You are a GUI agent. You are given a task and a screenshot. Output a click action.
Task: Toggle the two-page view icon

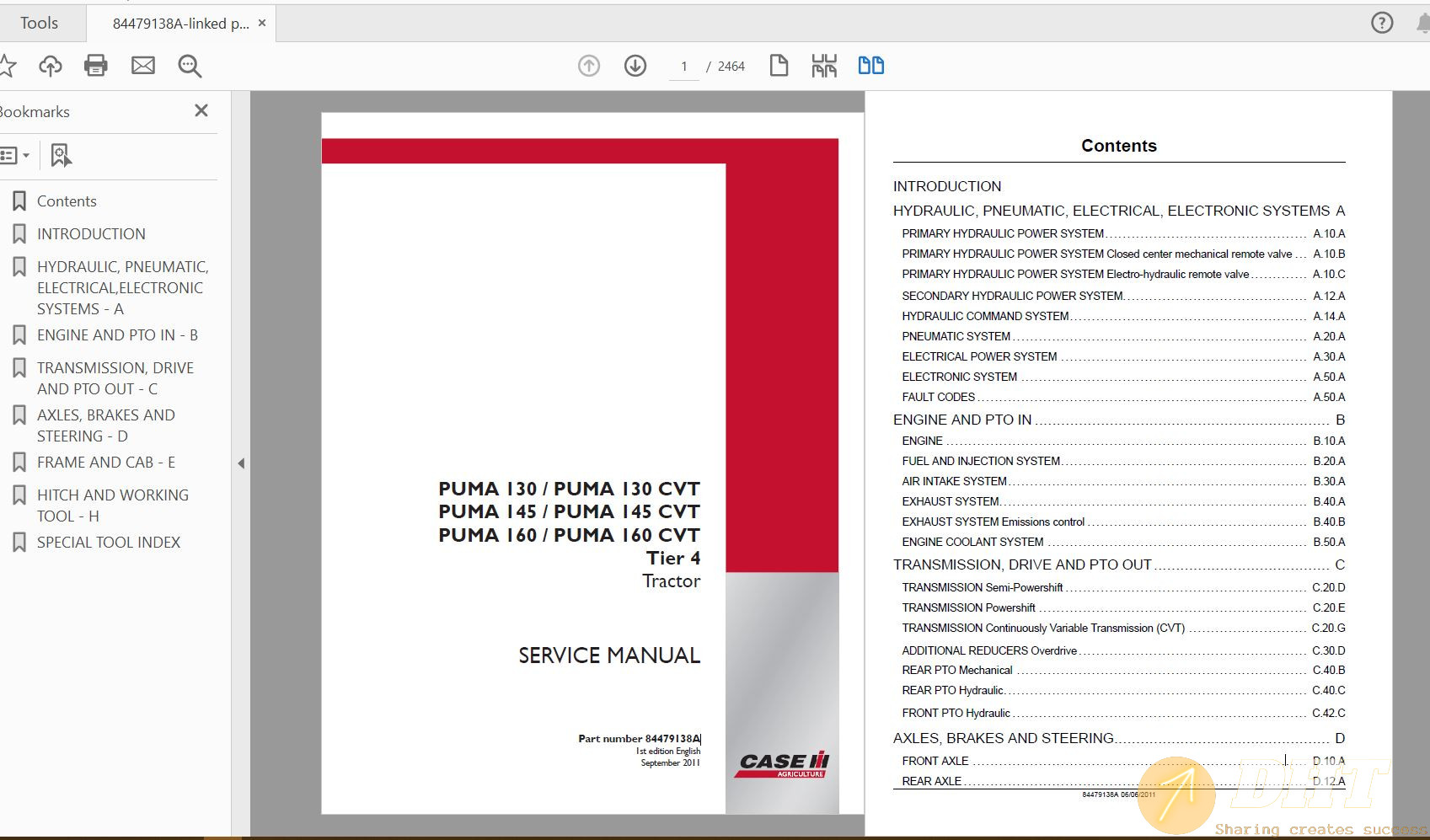click(871, 66)
